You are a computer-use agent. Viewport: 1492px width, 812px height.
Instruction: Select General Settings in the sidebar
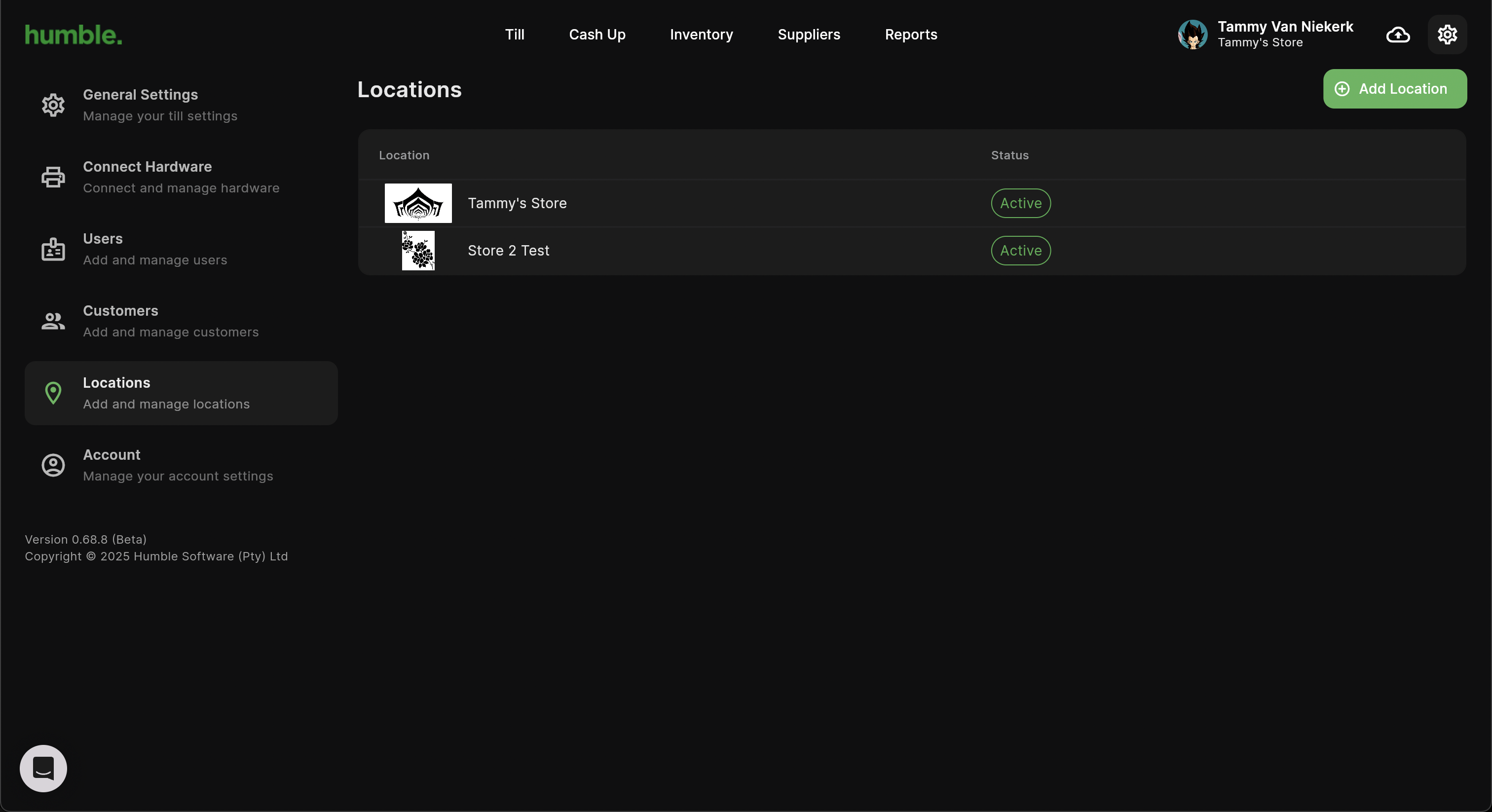(181, 105)
